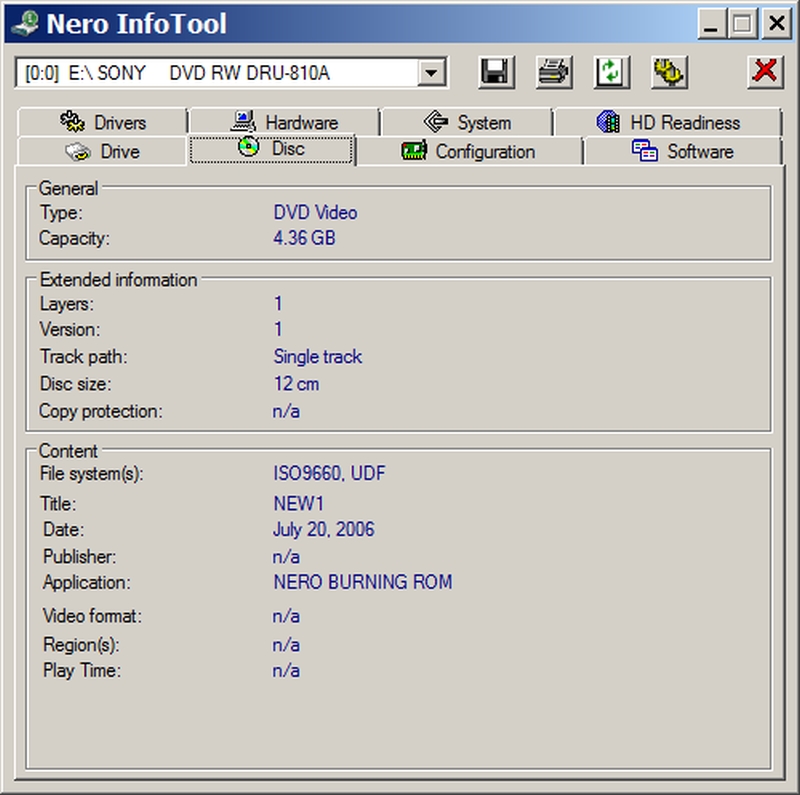
Task: Click the 'Track path:' label
Action: (84, 357)
